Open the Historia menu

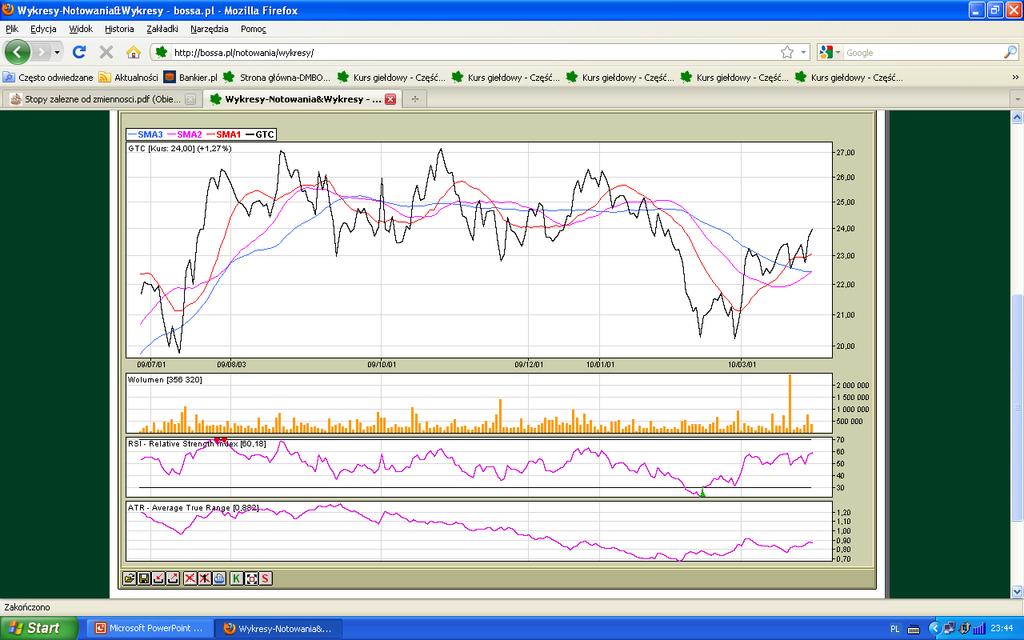point(119,29)
